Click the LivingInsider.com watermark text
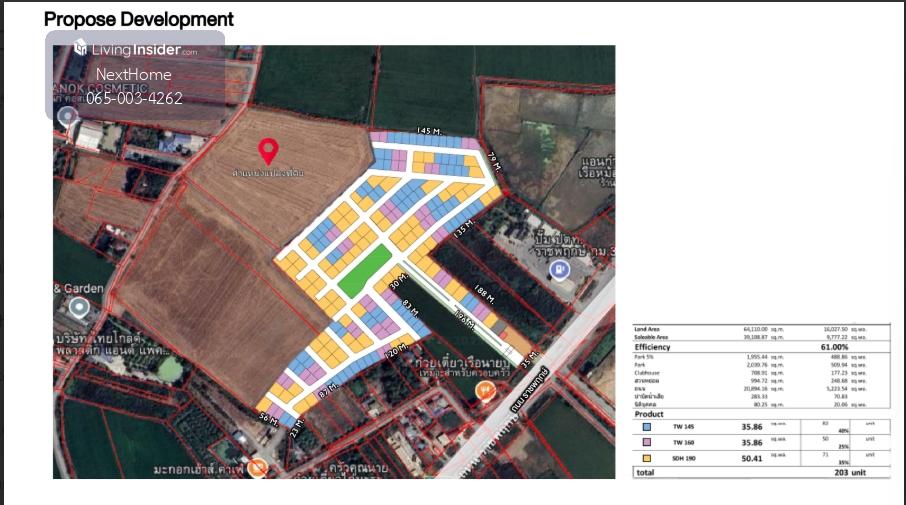The image size is (906, 505). [144, 50]
